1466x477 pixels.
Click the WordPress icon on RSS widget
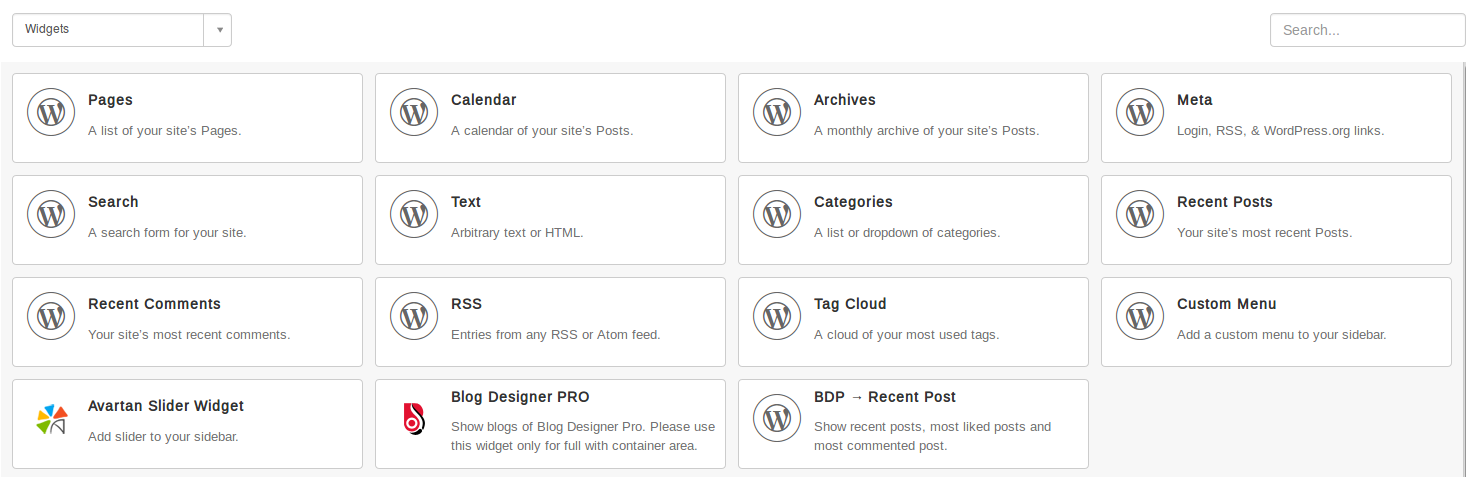(414, 316)
